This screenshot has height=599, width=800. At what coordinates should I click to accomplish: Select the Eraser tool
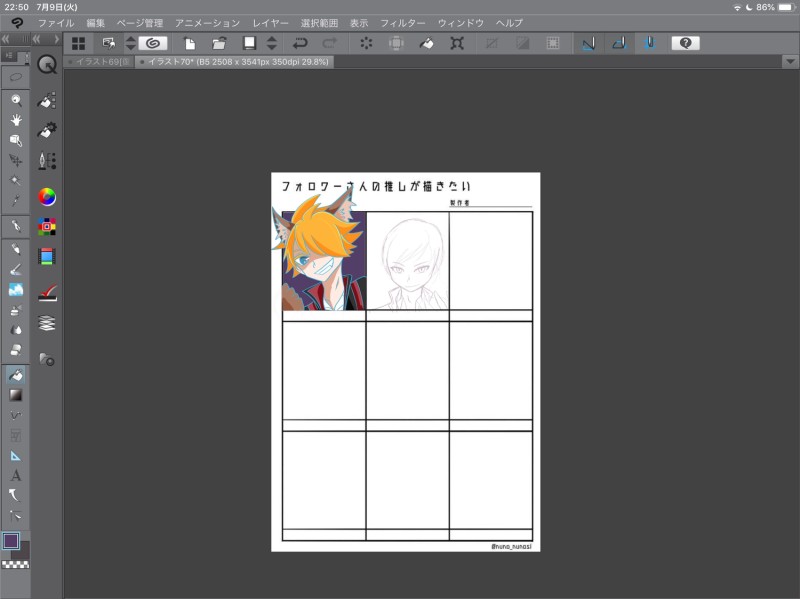pos(16,350)
